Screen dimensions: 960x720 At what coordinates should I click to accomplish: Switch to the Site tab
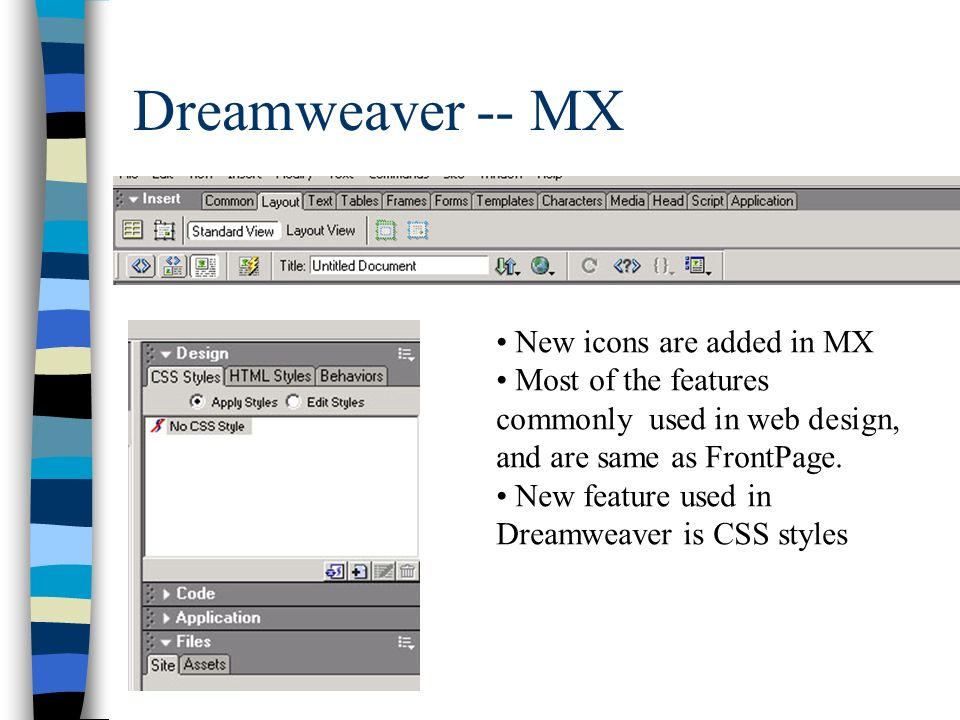point(163,665)
